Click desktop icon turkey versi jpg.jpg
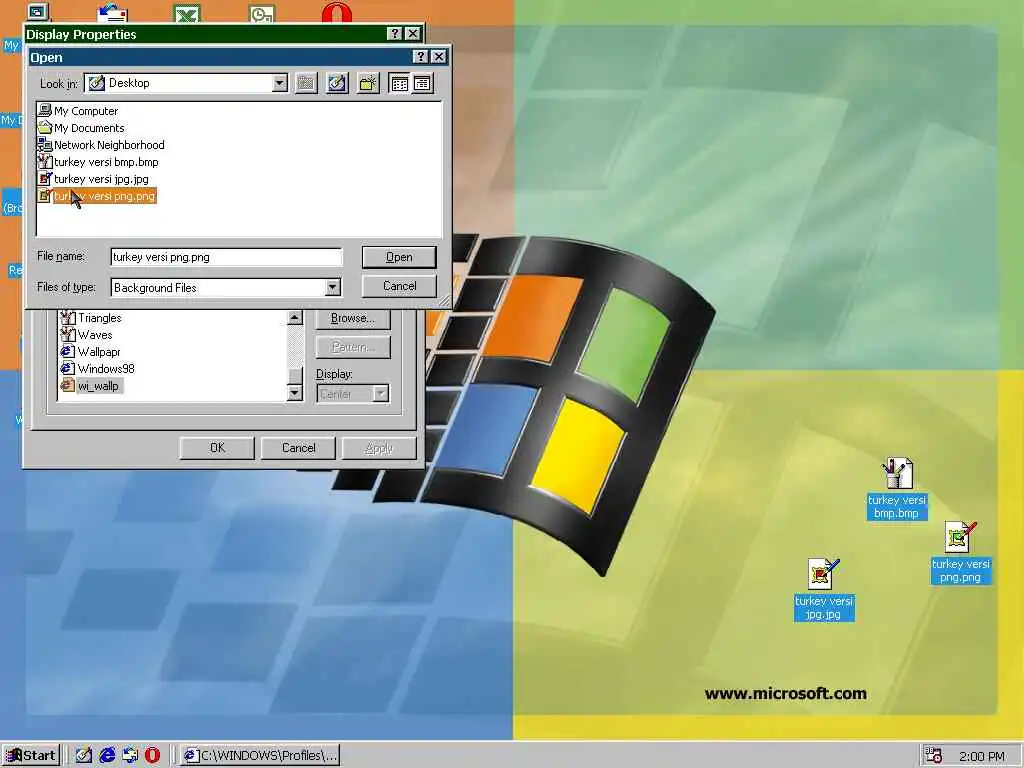Viewport: 1024px width, 768px height. click(824, 590)
